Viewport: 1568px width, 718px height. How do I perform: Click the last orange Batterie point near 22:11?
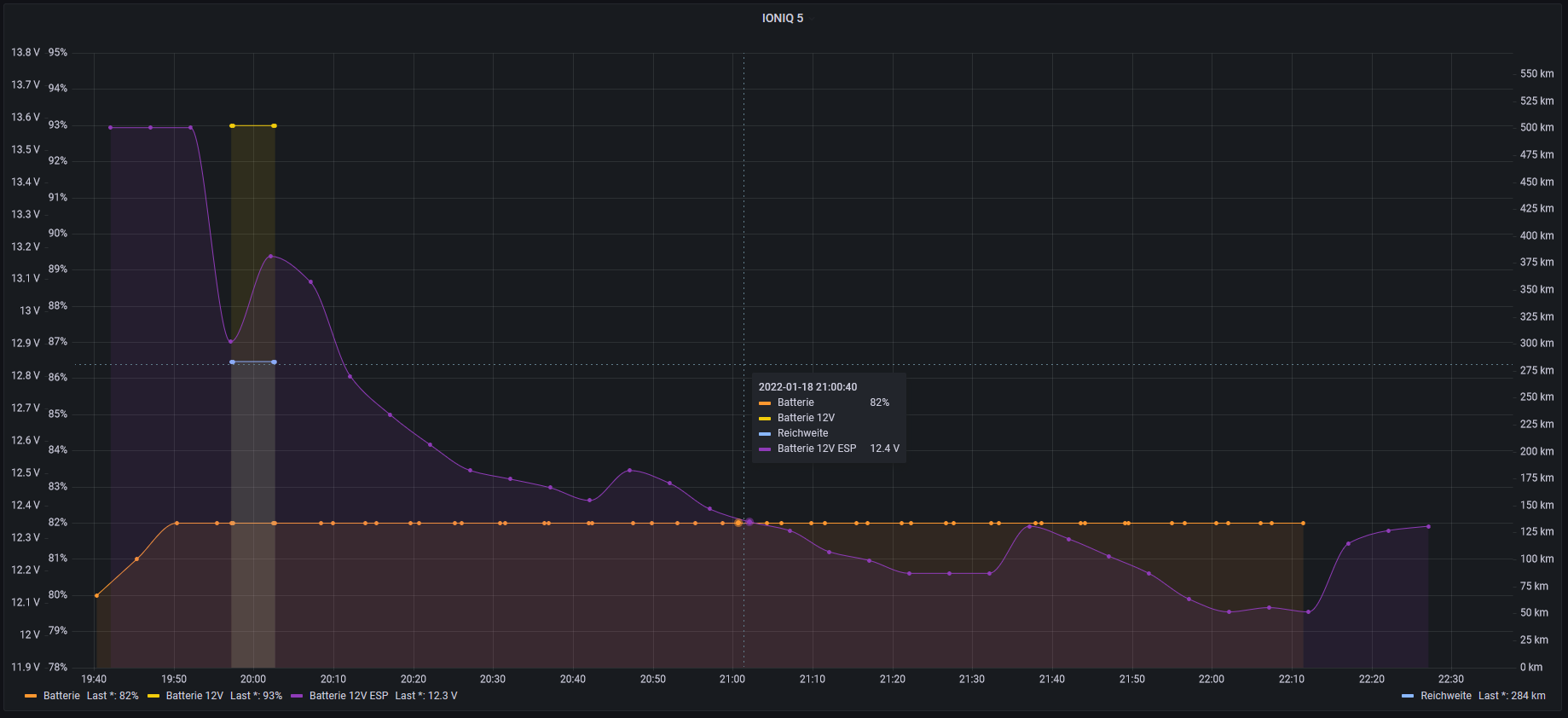[x=1303, y=523]
